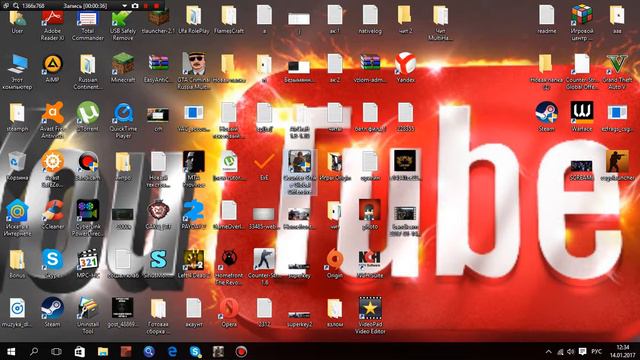Switch to Skype on the taskbar
Image resolution: width=640 pixels, height=360 pixels.
[196, 351]
